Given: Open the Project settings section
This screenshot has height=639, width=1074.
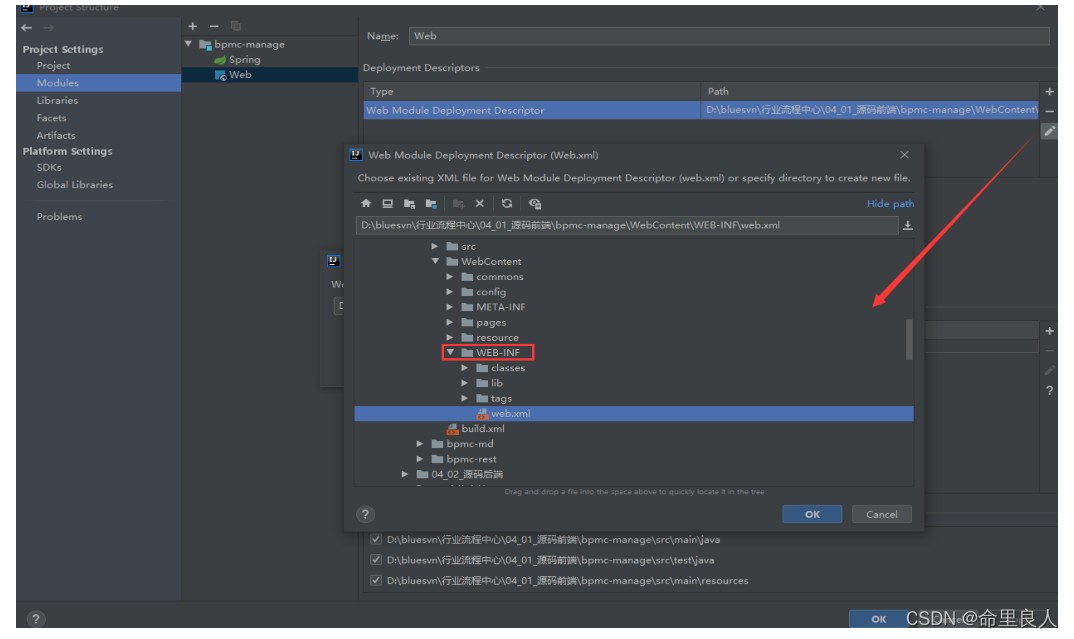Looking at the screenshot, I should [x=53, y=66].
